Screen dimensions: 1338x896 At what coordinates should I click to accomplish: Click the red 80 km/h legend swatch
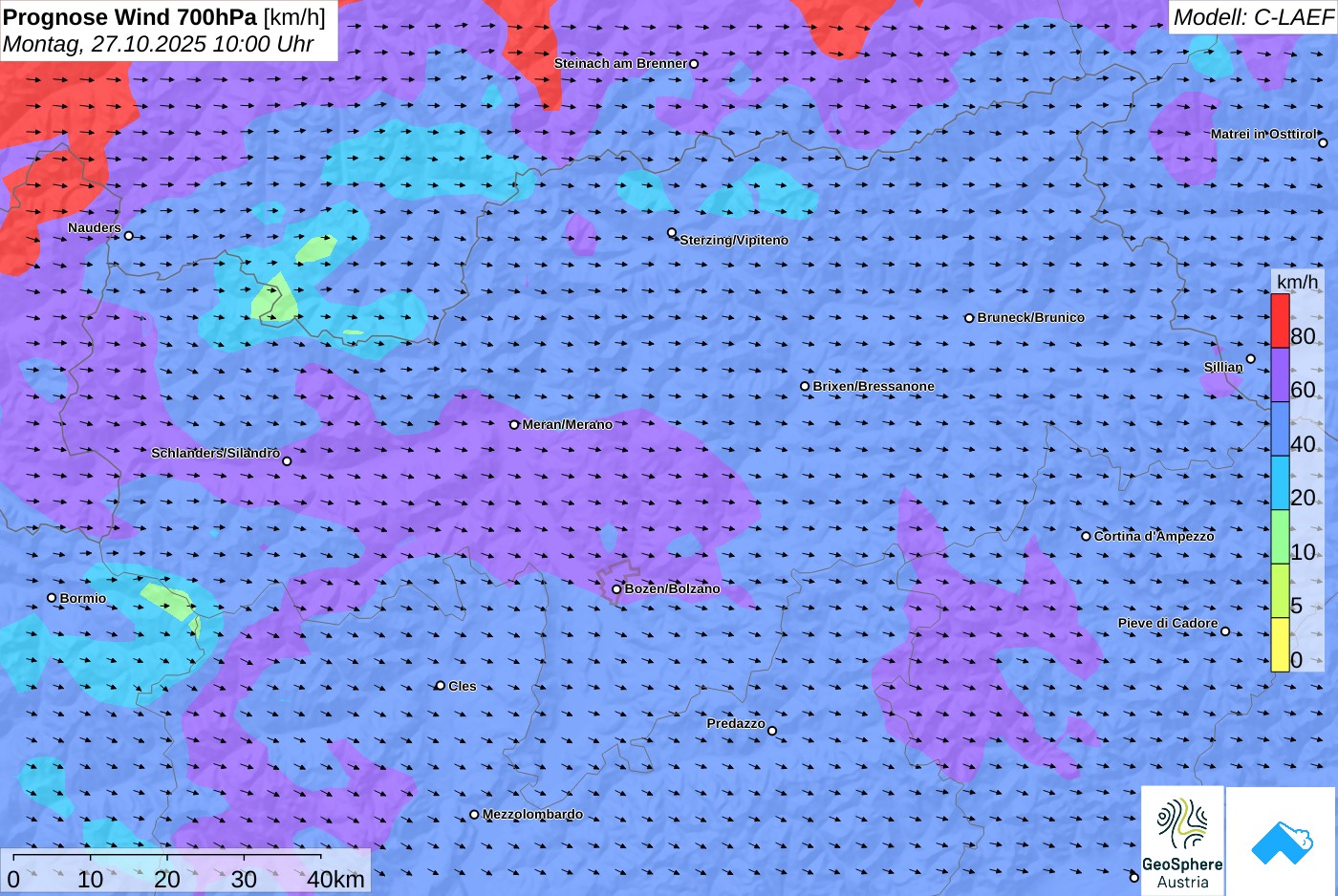(1280, 320)
